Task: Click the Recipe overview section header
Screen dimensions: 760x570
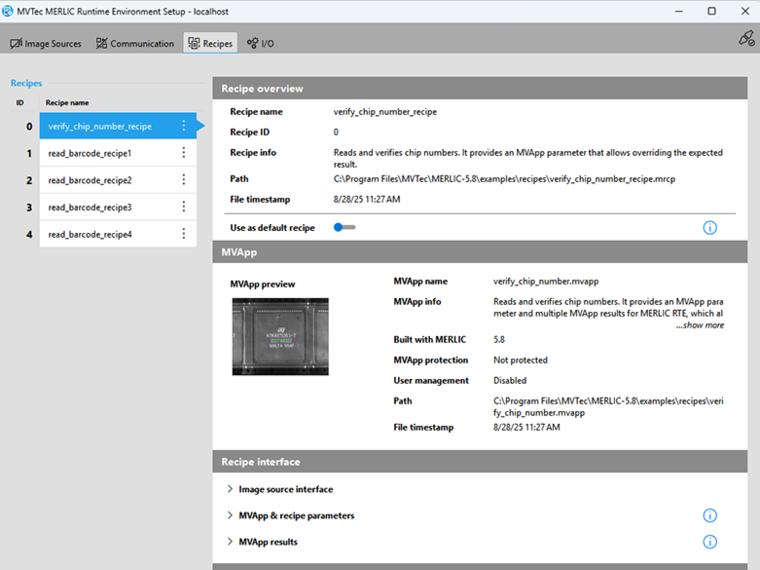Action: point(480,88)
